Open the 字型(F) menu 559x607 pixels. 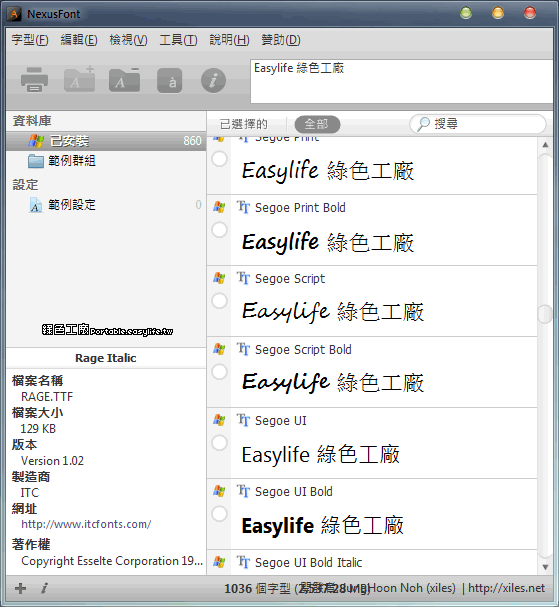(30, 40)
